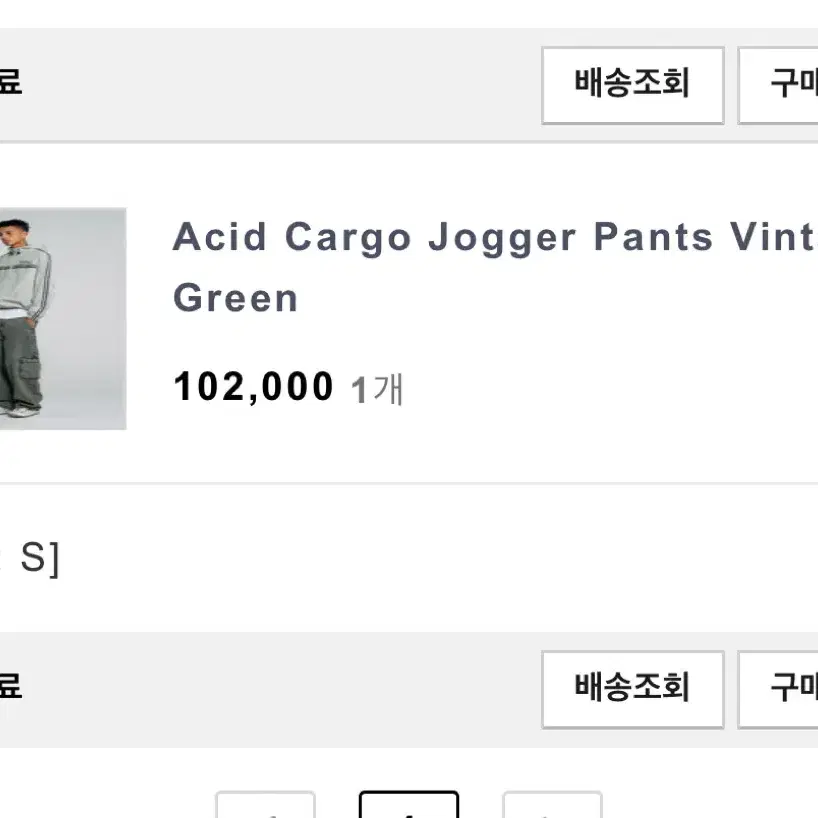Click the size option text ending in S]
The width and height of the screenshot is (818, 818).
tap(30, 559)
